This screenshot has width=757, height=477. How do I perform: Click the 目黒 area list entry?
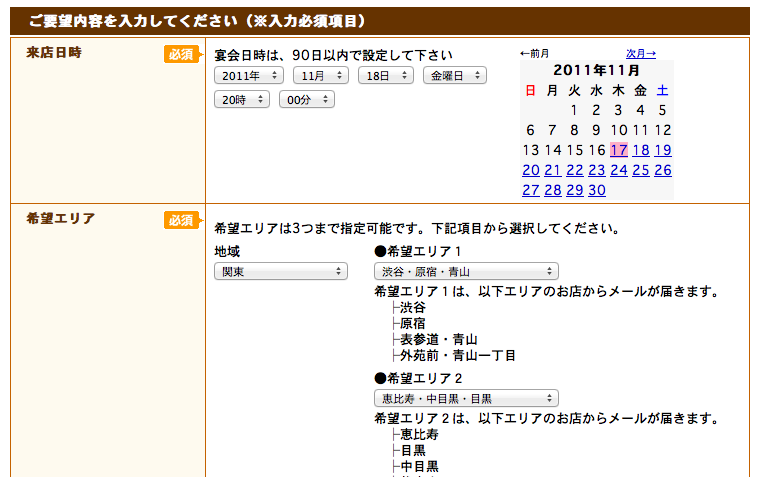(x=413, y=450)
